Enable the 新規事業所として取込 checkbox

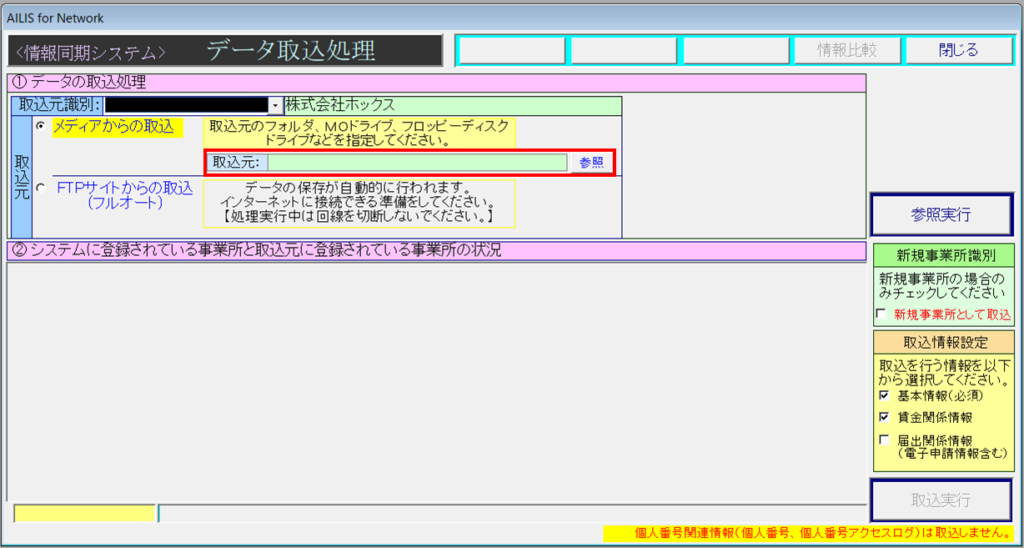point(881,314)
